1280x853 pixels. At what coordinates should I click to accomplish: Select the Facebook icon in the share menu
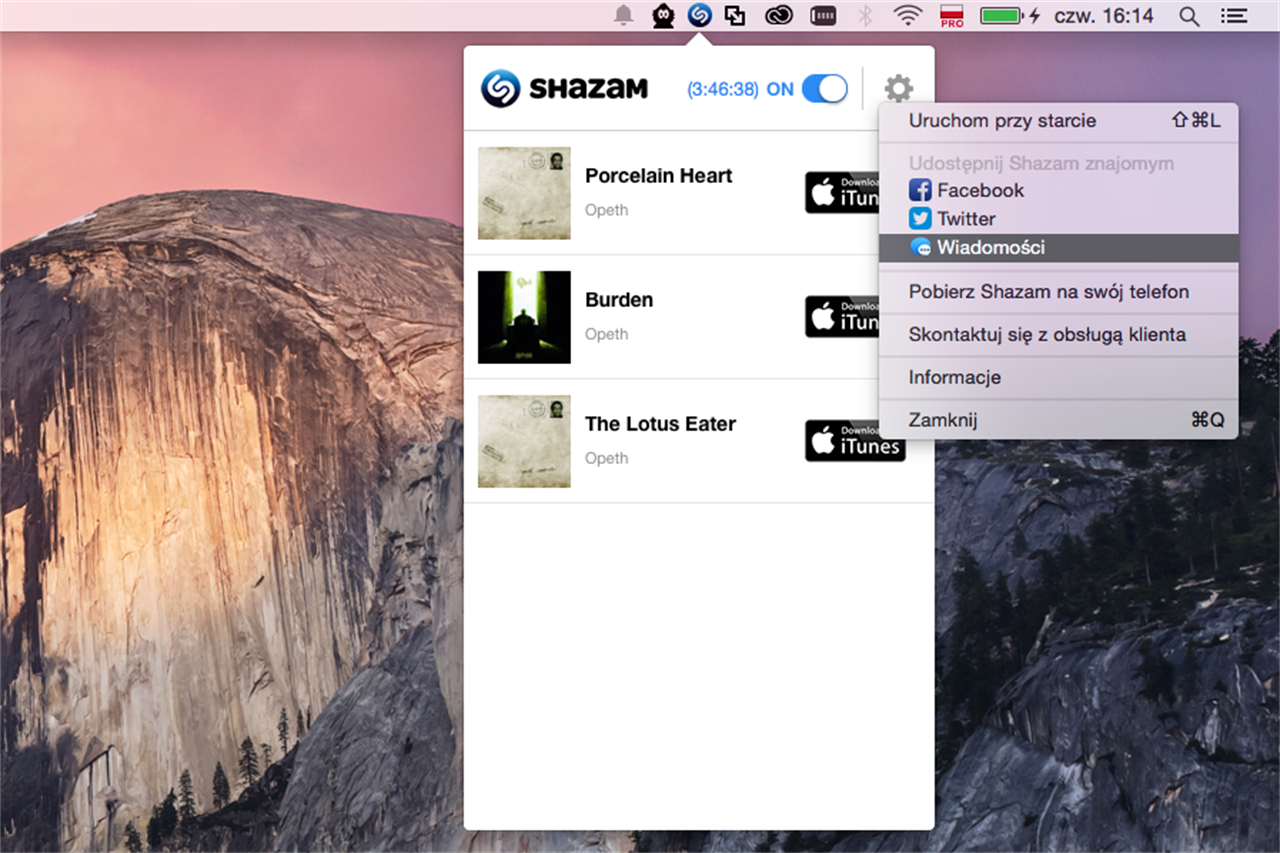pyautogui.click(x=919, y=189)
